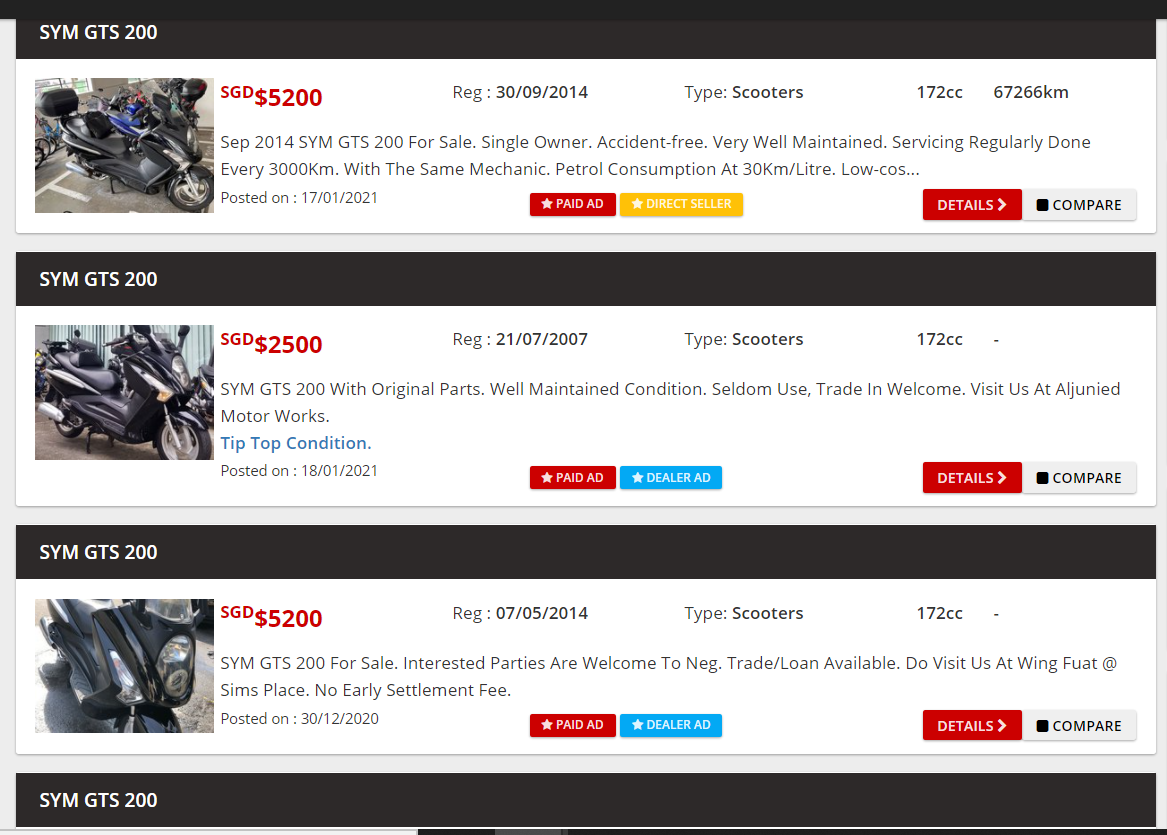Open the close-up headlight scooter photo
The height and width of the screenshot is (835, 1167).
(x=124, y=665)
